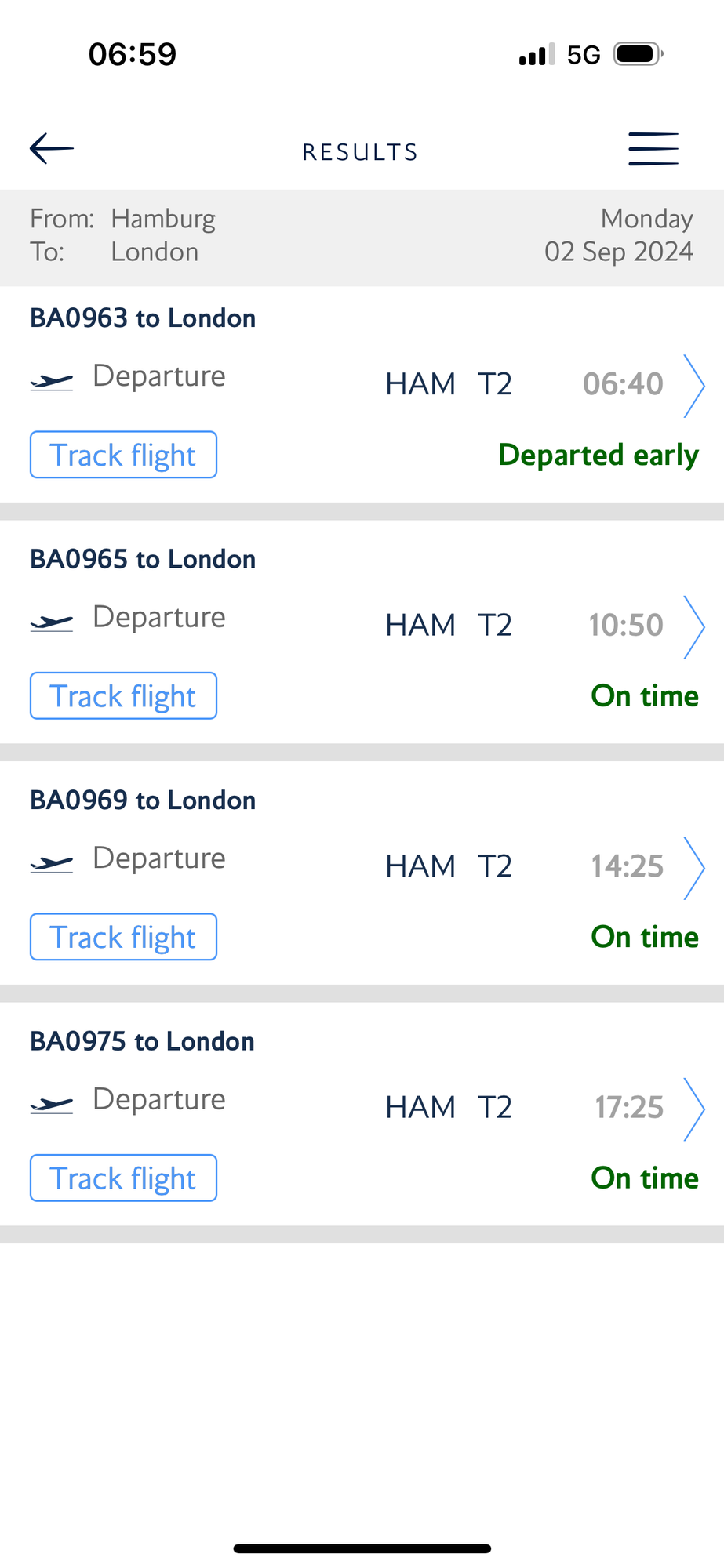Tap the plane icon for BA0975
724x1568 pixels.
52,1105
